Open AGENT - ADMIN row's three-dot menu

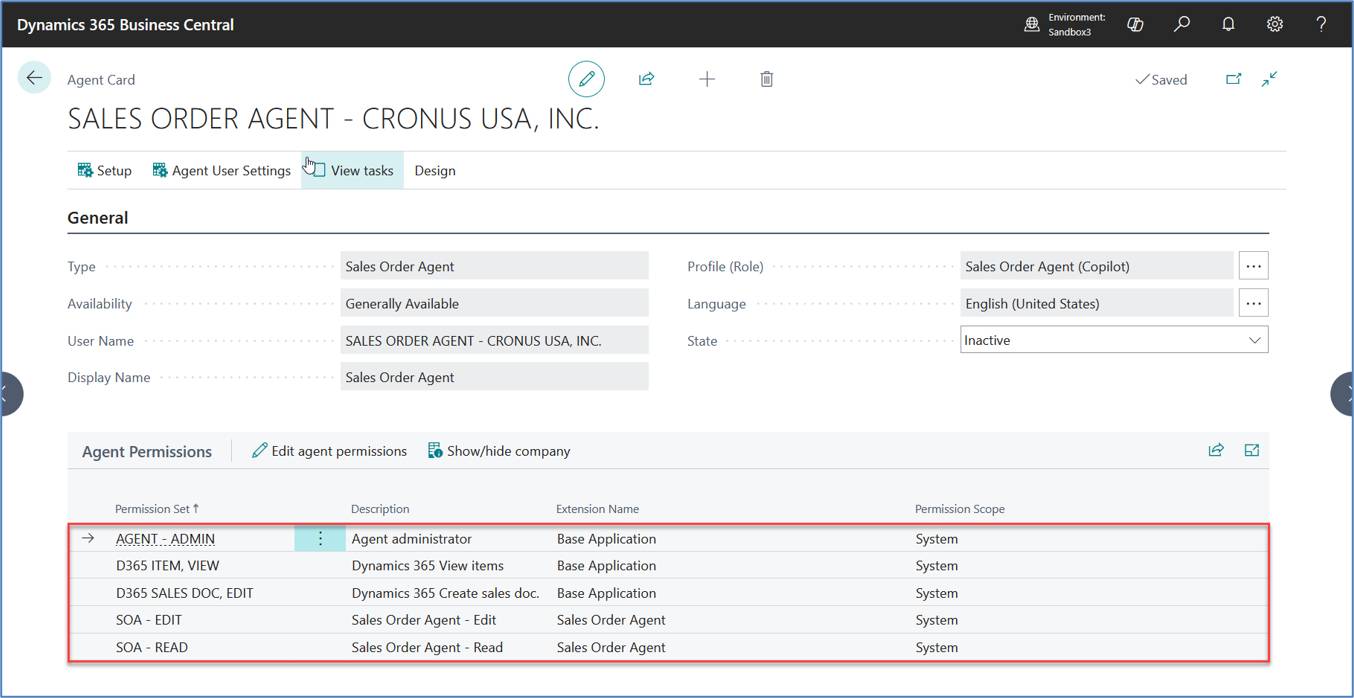[x=320, y=538]
